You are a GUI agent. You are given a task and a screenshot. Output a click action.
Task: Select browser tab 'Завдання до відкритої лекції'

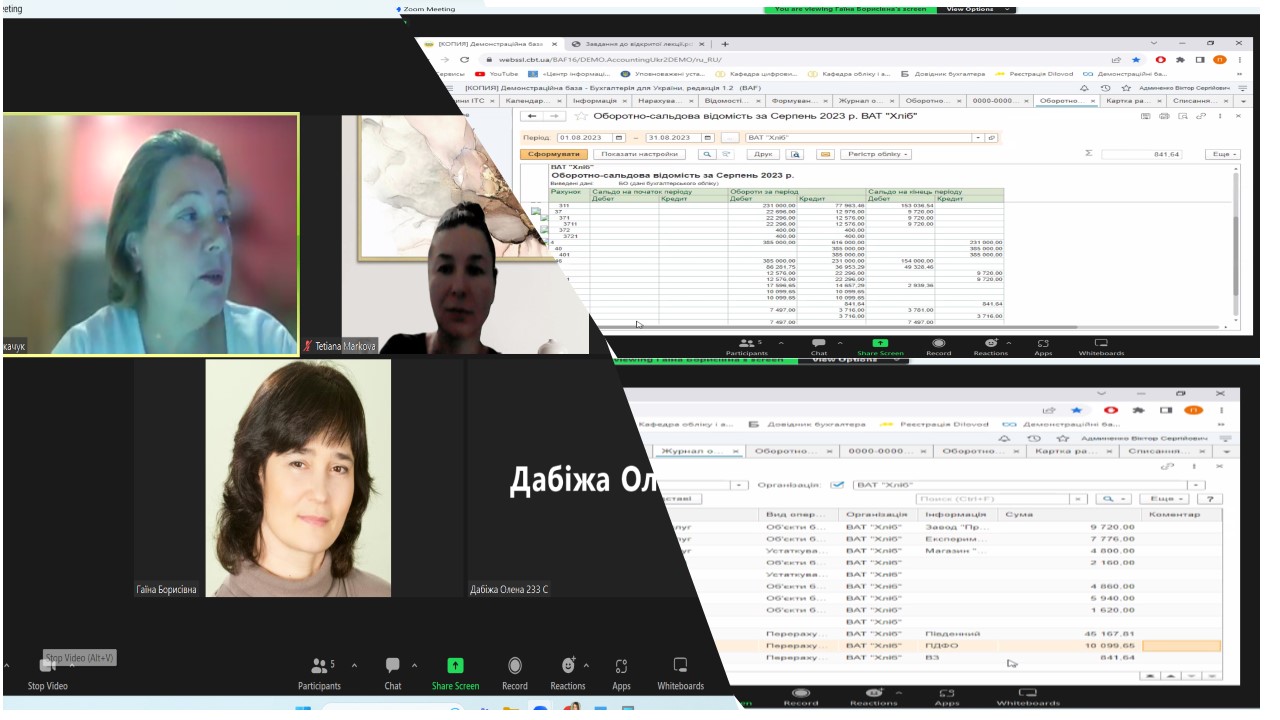click(636, 44)
